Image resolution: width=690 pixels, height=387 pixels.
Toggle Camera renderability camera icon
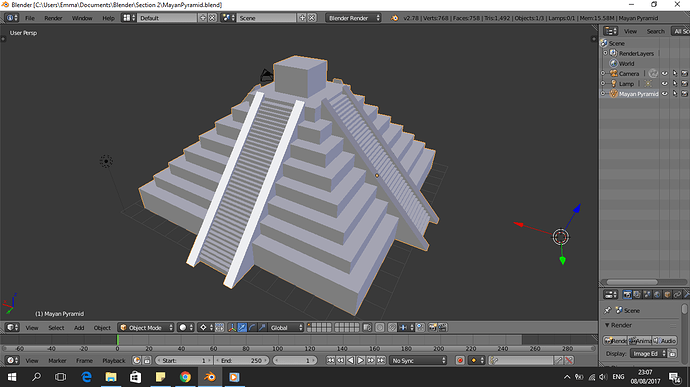(x=684, y=74)
